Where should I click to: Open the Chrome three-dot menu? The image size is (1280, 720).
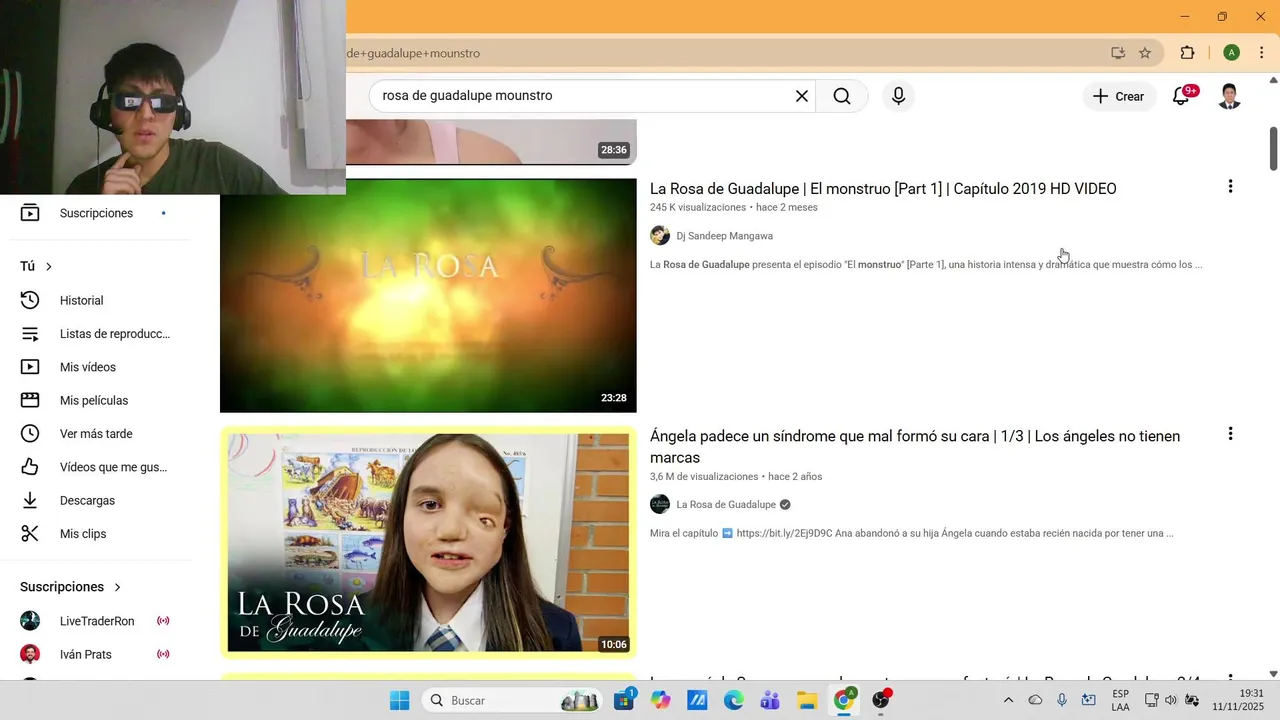pyautogui.click(x=1261, y=53)
